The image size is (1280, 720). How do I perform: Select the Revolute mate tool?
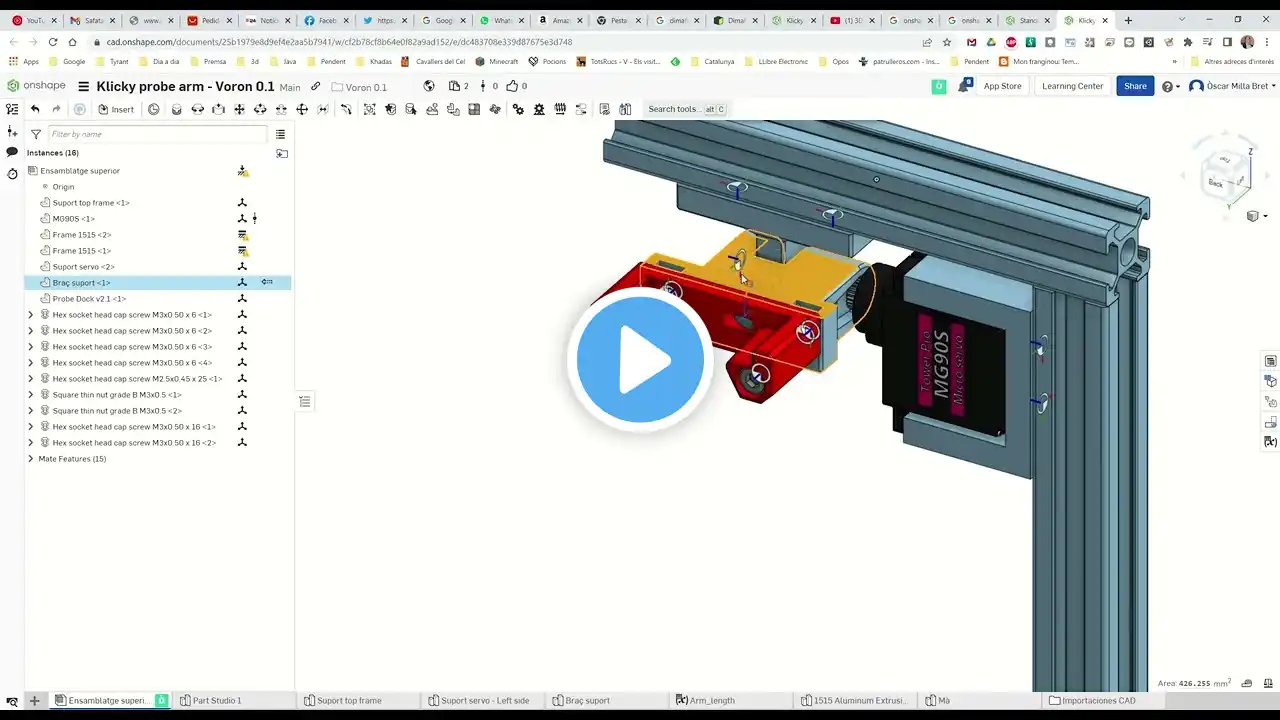point(197,109)
